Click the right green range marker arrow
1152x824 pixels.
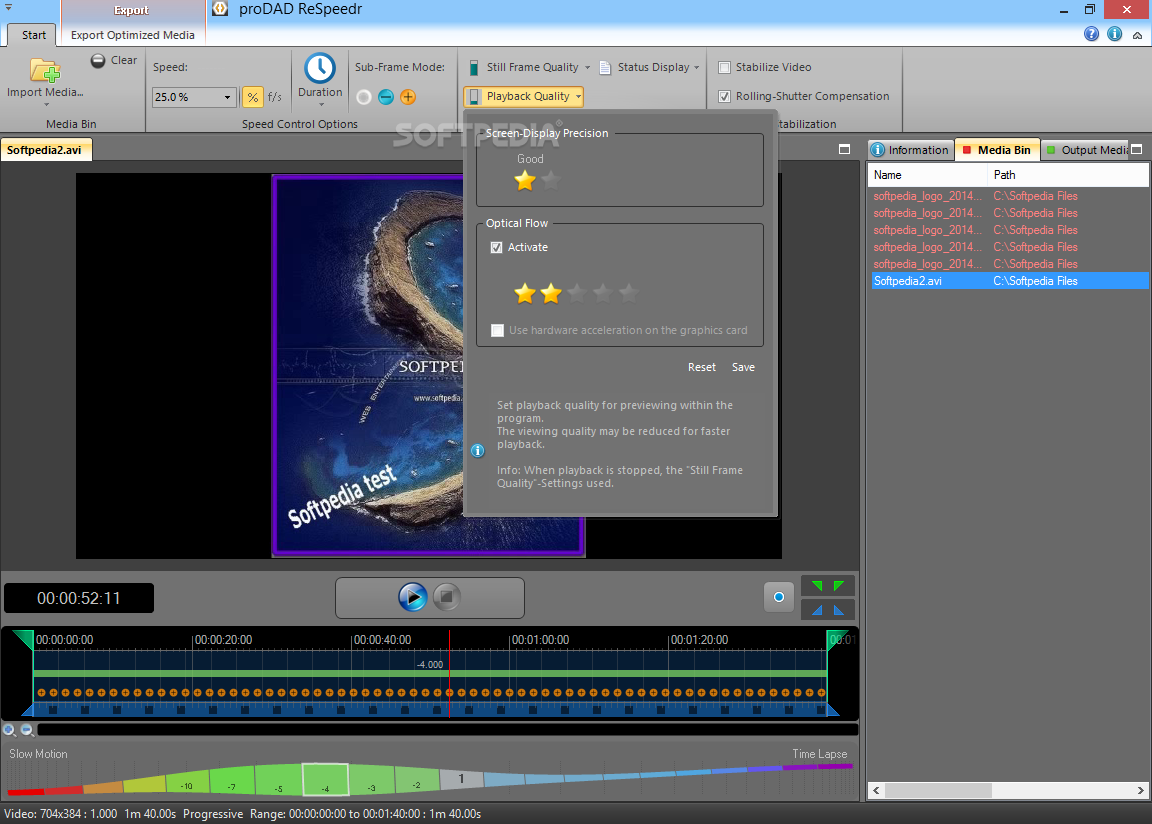click(x=839, y=586)
